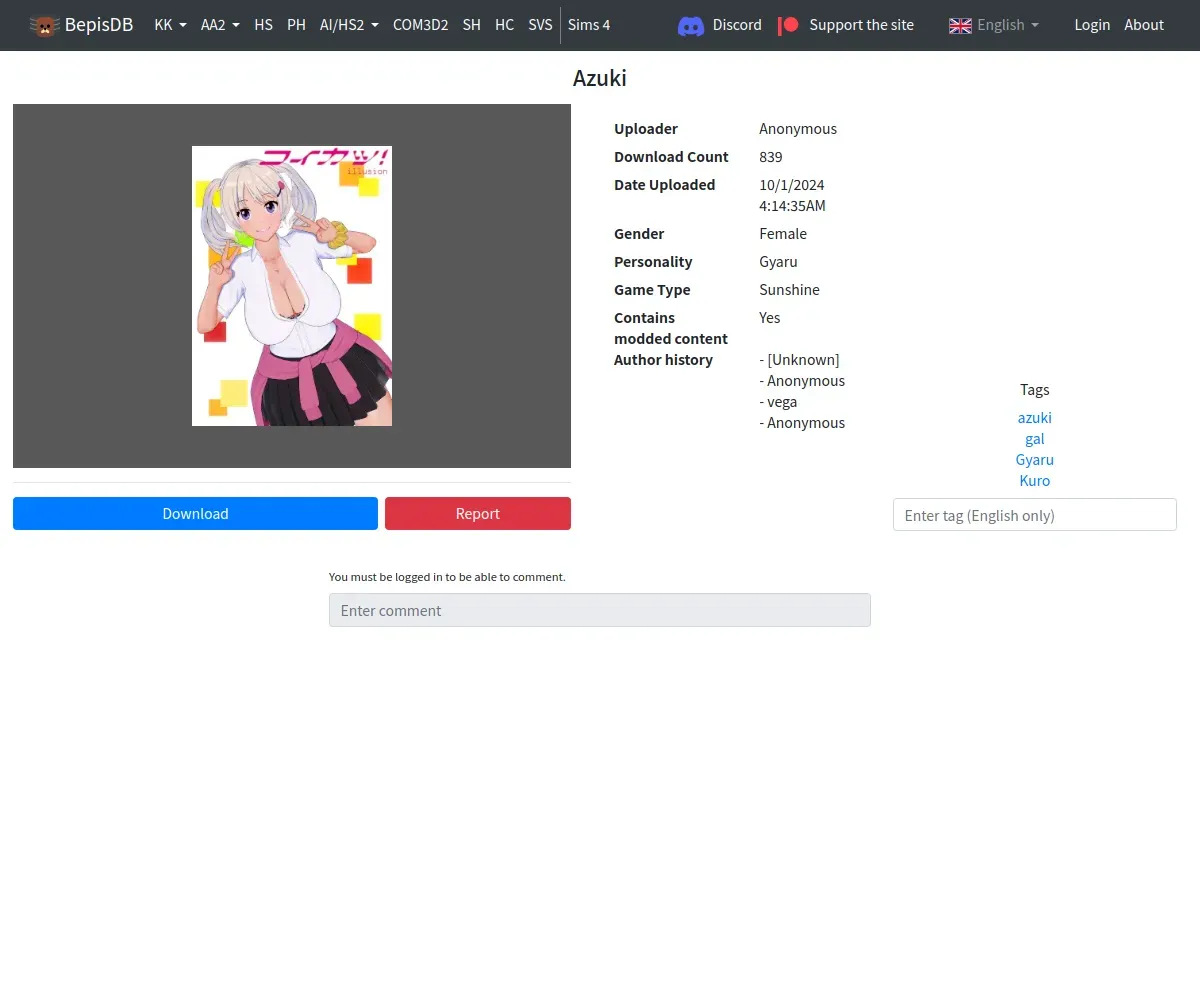Click the red Report button
The width and height of the screenshot is (1200, 1000).
(x=478, y=513)
